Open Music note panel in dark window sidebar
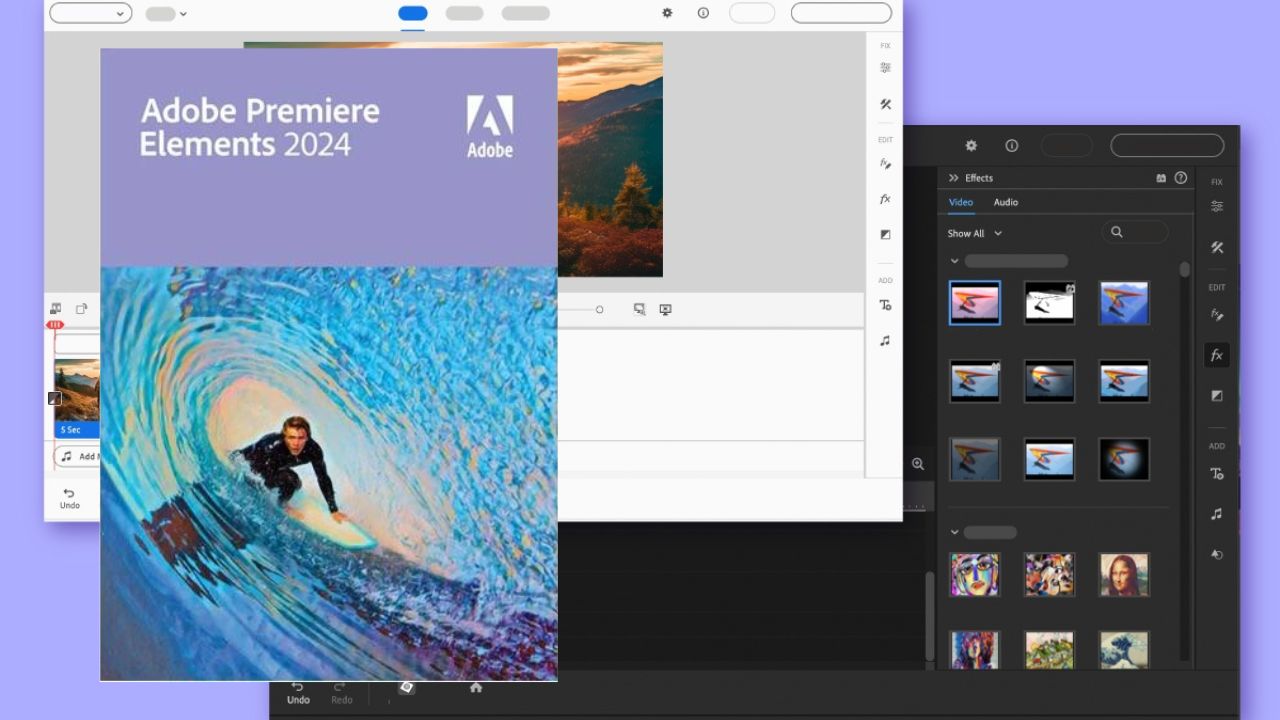The width and height of the screenshot is (1280, 720). point(1217,514)
